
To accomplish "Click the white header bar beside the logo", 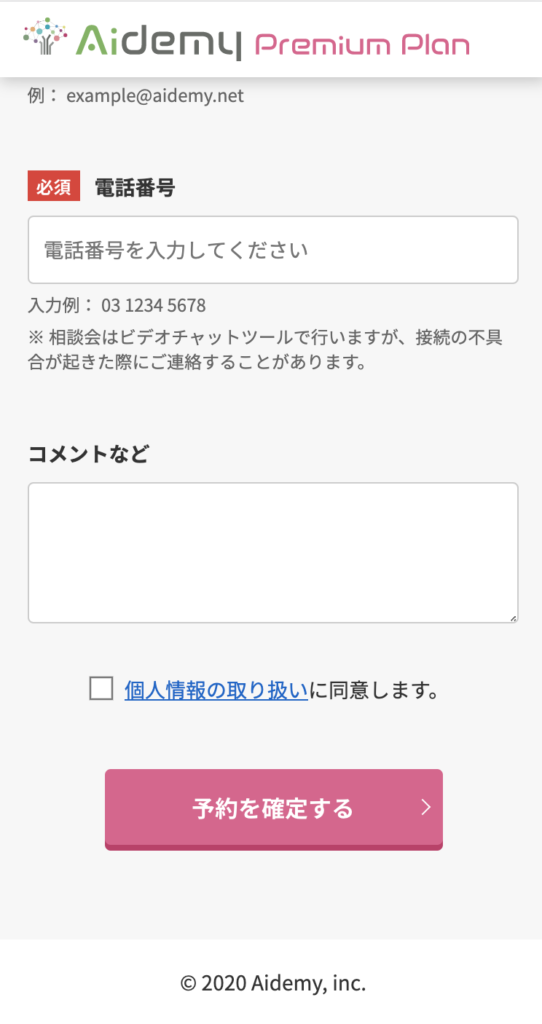I will [x=506, y=39].
